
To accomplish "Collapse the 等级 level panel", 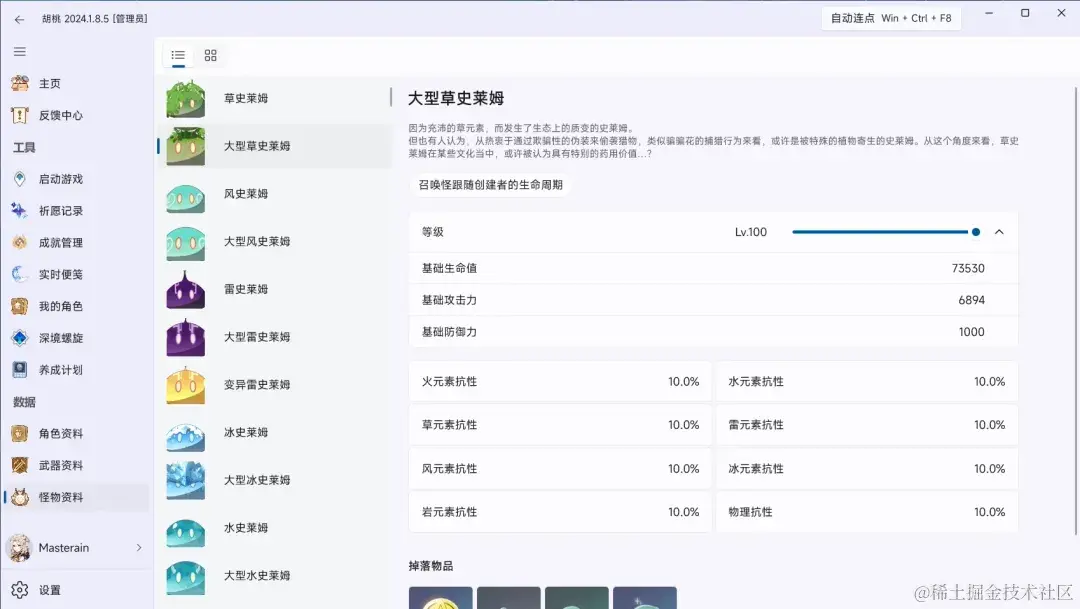I will click(x=999, y=231).
